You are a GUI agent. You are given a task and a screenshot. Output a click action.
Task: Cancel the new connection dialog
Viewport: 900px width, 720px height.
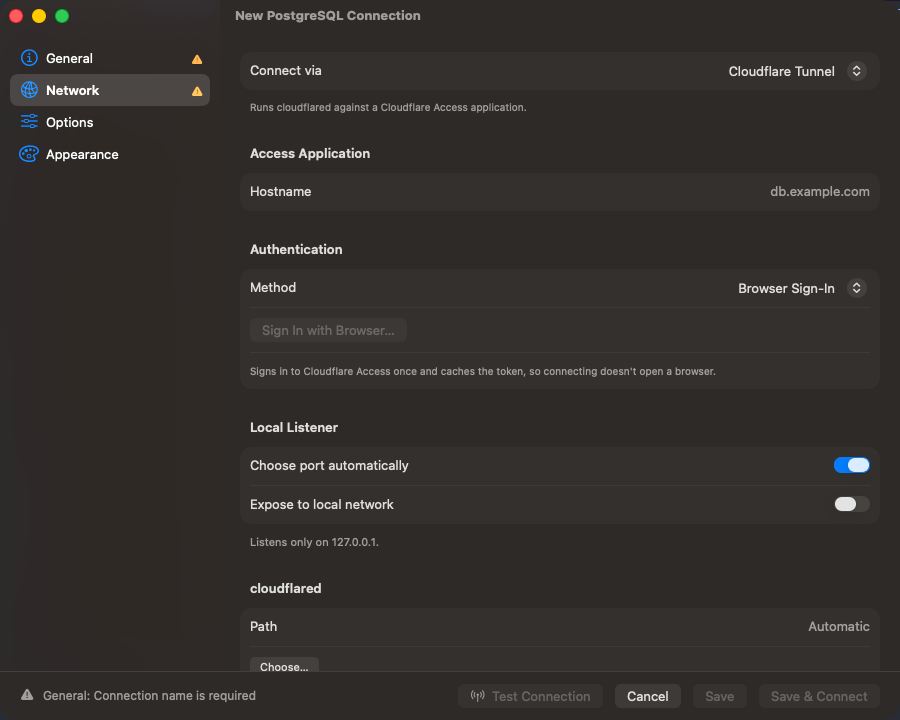click(647, 696)
